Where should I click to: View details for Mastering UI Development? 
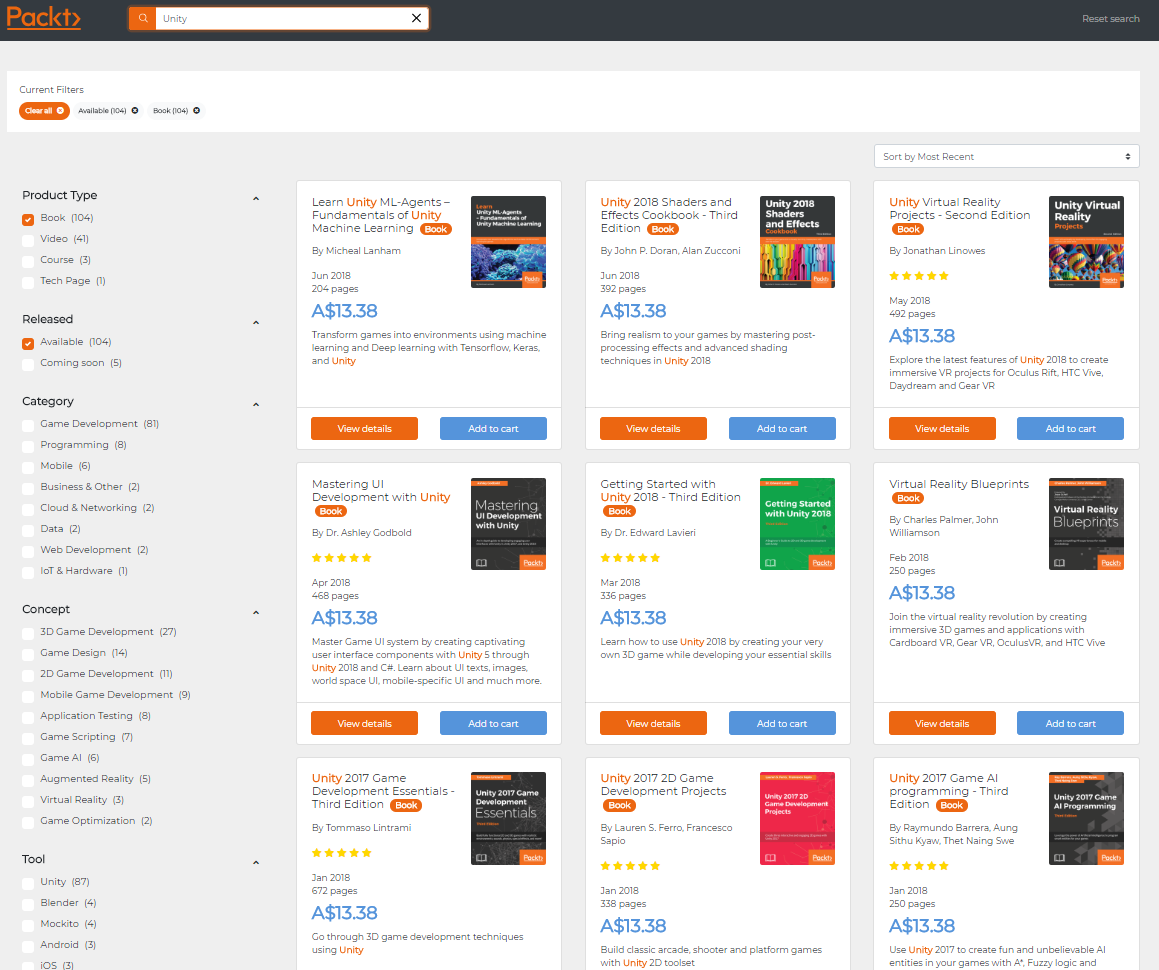[364, 723]
